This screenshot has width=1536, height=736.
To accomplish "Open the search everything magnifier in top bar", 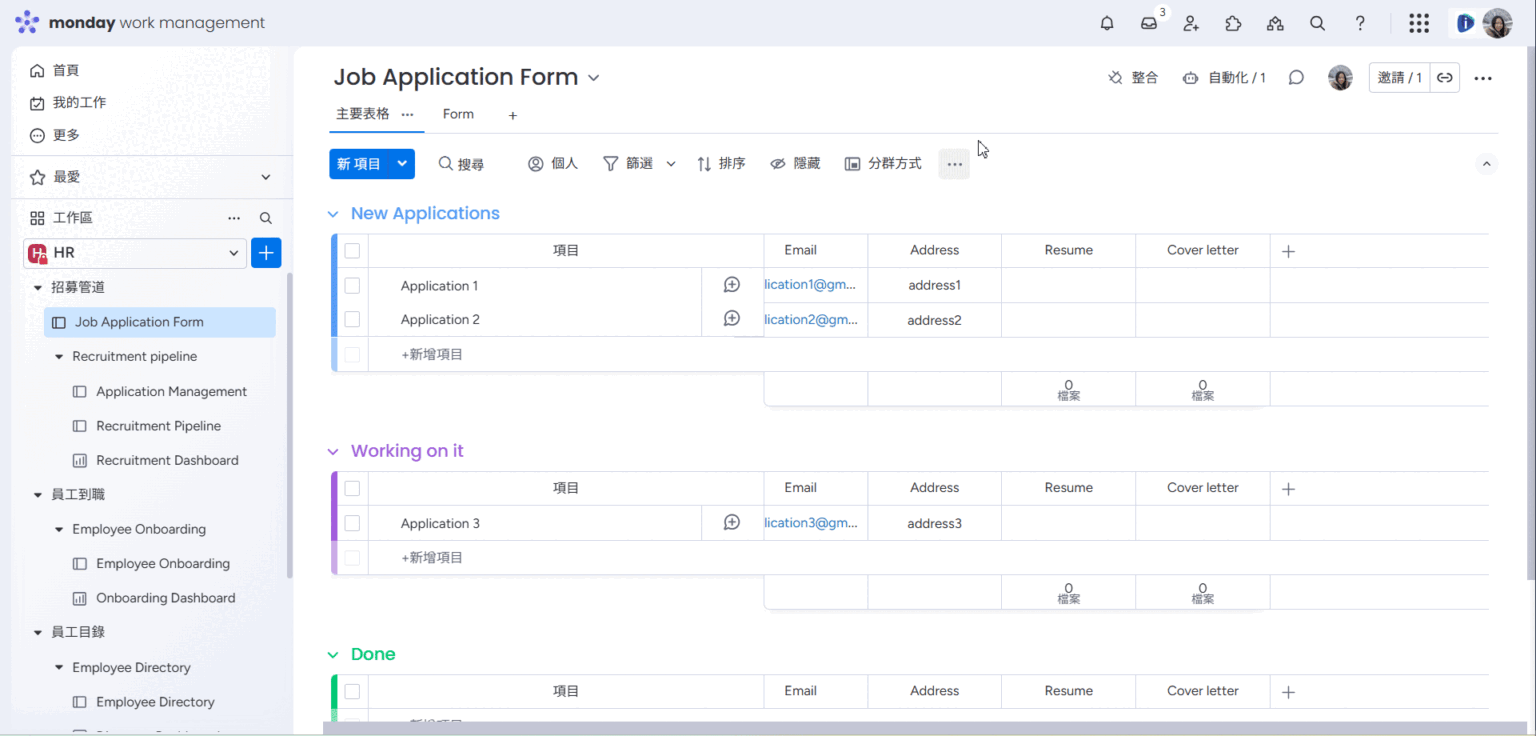I will (x=1318, y=23).
